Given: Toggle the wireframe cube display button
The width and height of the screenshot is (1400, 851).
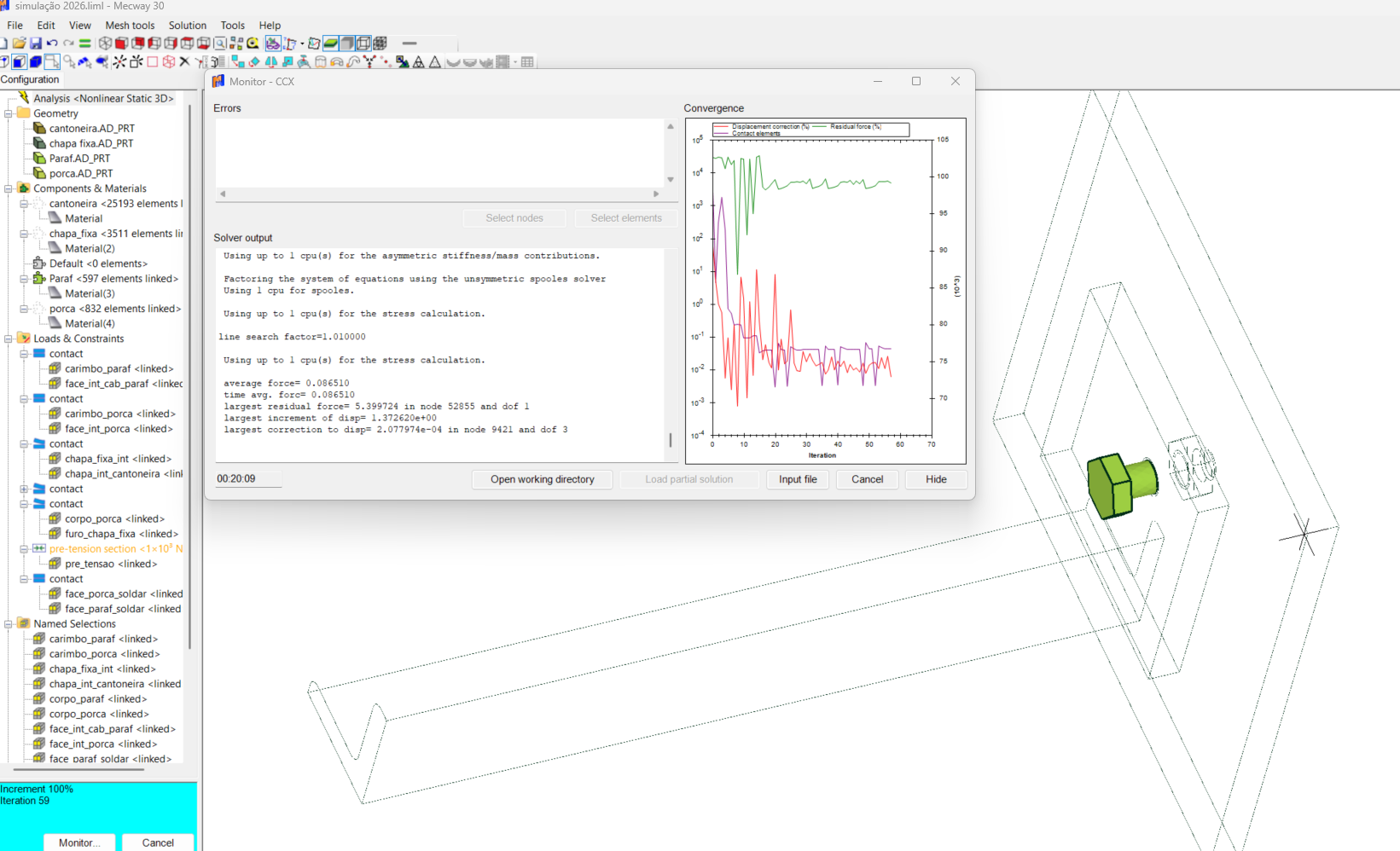Looking at the screenshot, I should 364,43.
